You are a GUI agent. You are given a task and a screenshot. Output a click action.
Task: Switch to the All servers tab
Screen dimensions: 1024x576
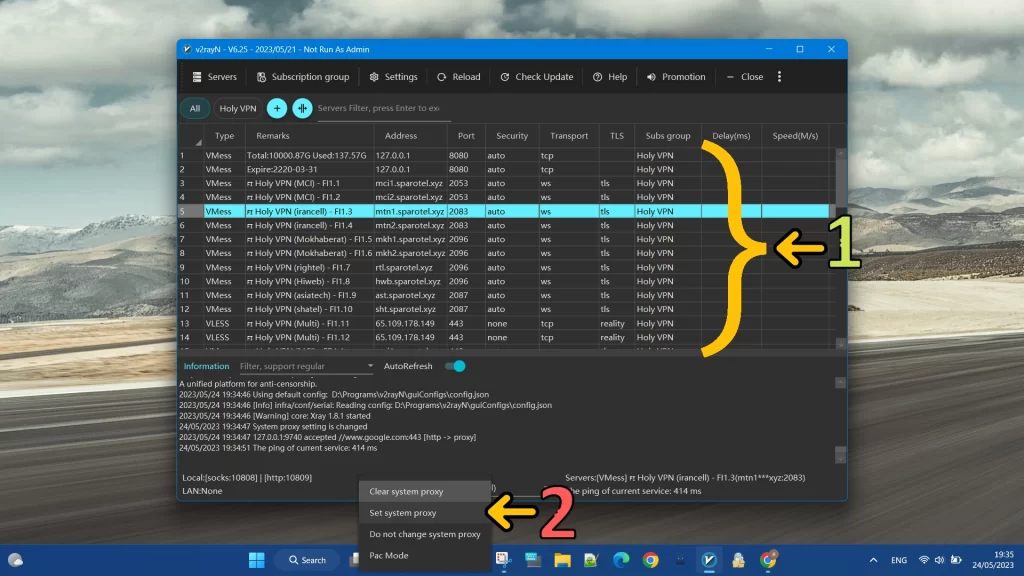point(194,108)
